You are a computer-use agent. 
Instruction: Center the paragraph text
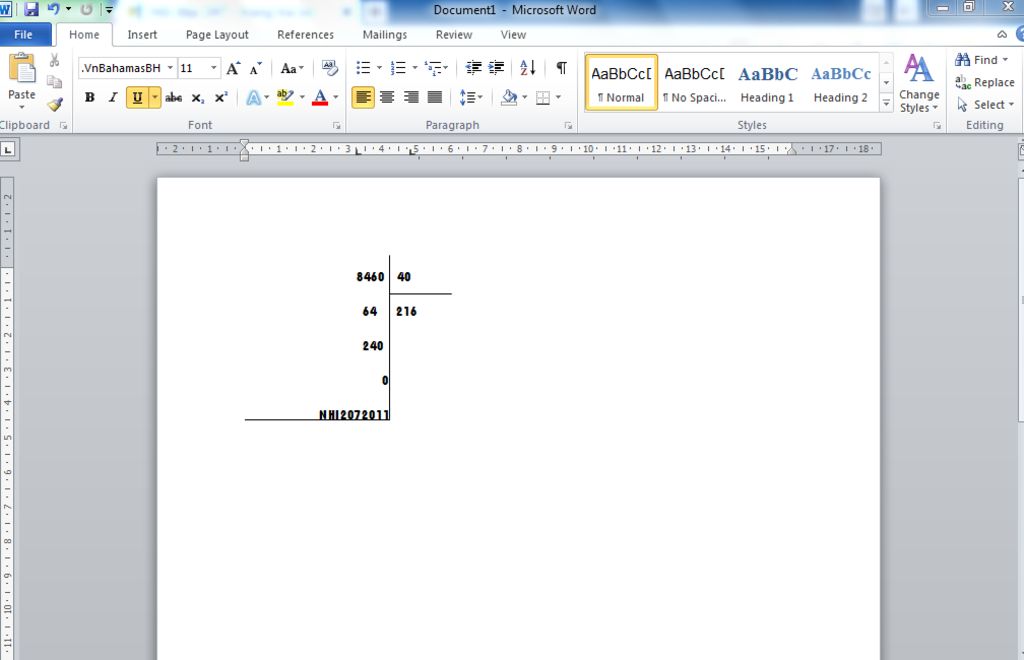coord(387,98)
